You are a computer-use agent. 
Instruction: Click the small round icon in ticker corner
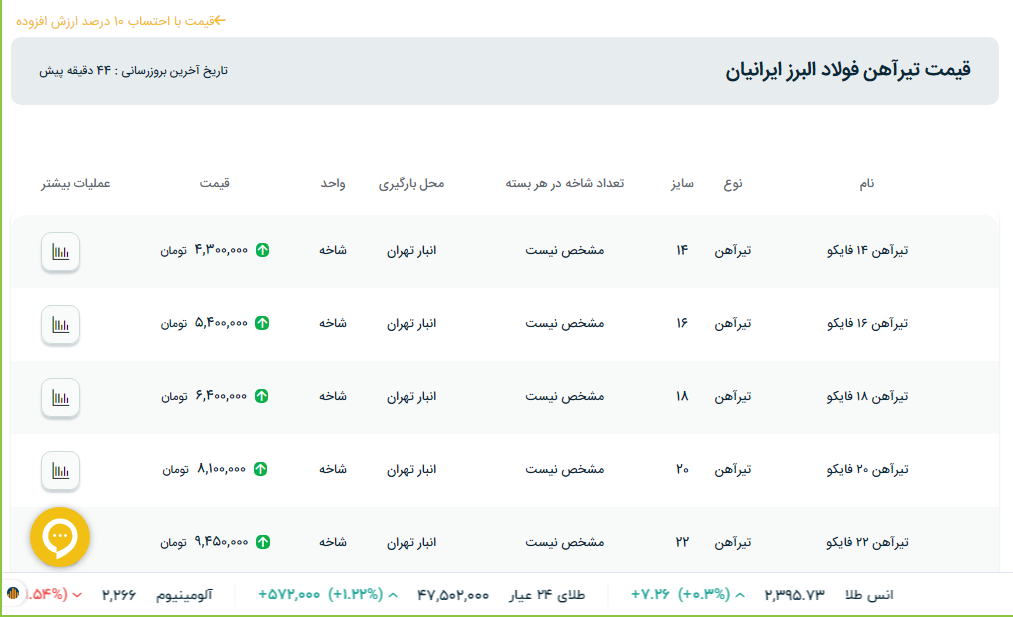(14, 594)
